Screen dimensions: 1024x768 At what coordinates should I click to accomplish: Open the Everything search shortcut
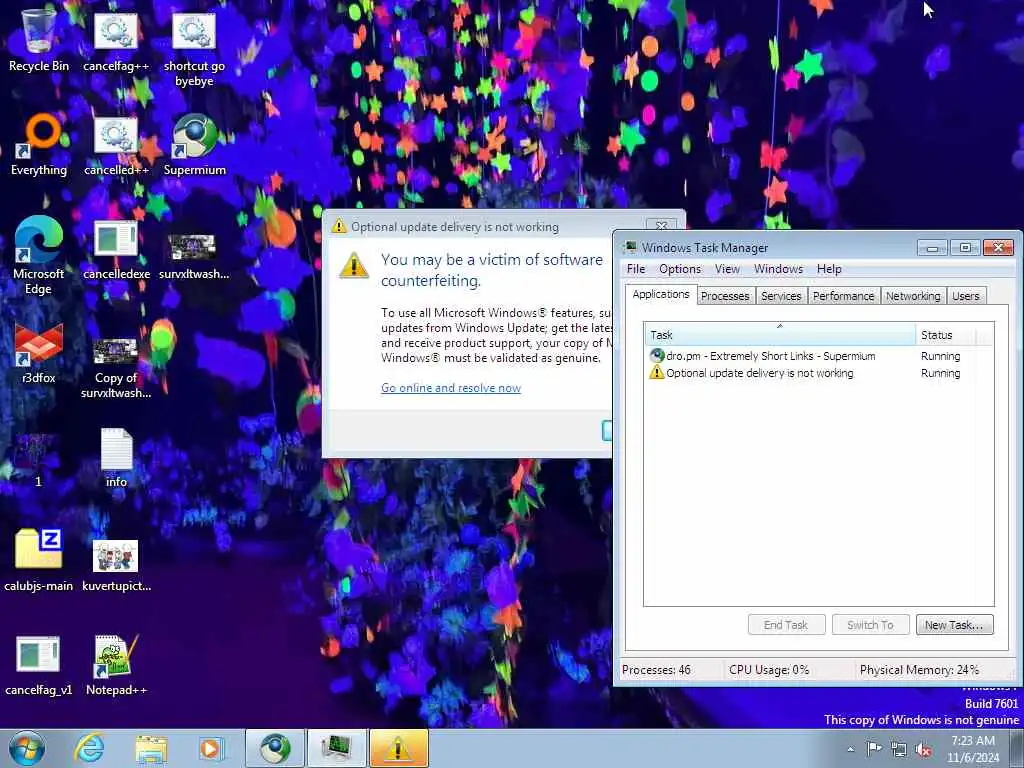39,144
